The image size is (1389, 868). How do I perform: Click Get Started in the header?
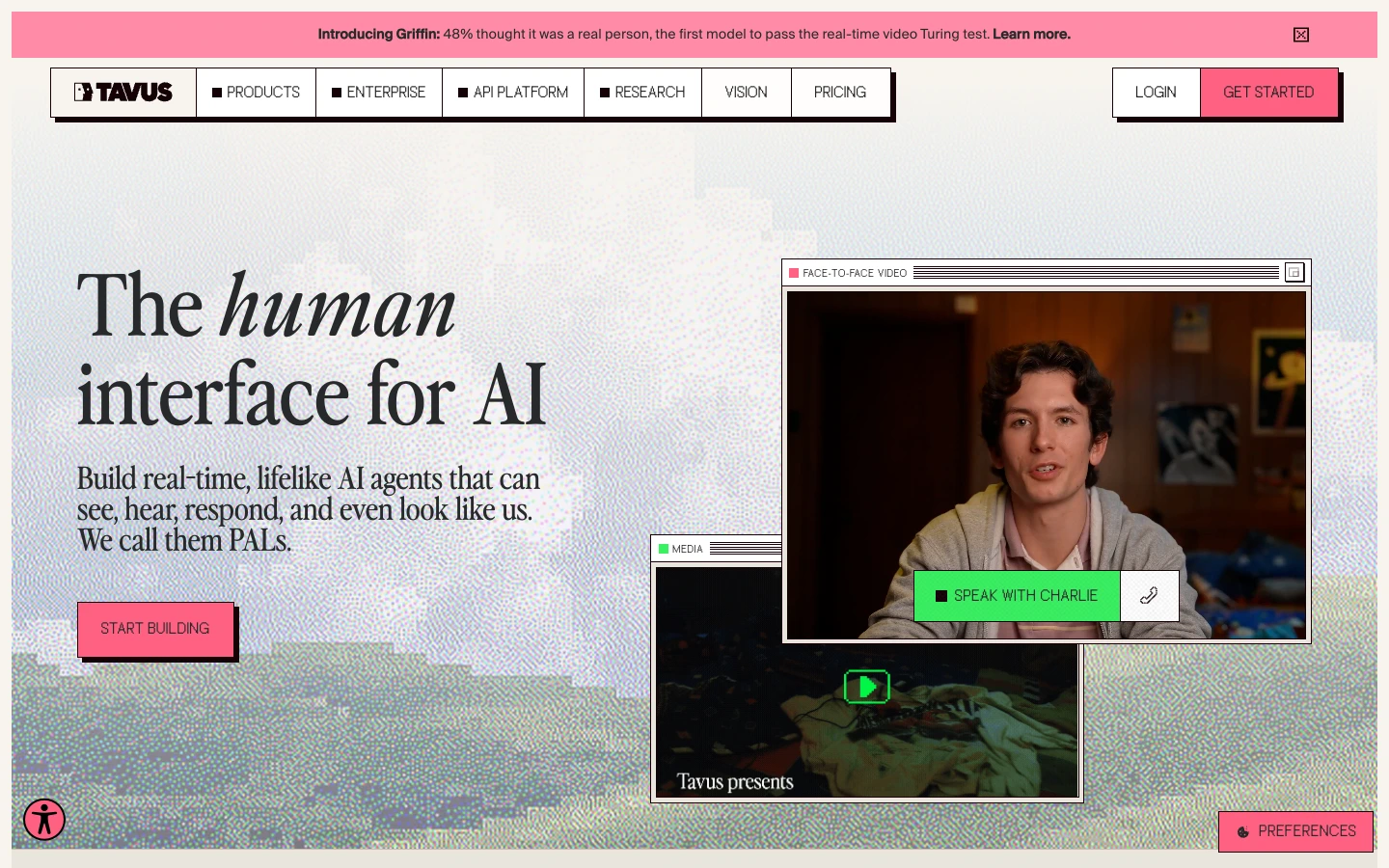click(1268, 93)
